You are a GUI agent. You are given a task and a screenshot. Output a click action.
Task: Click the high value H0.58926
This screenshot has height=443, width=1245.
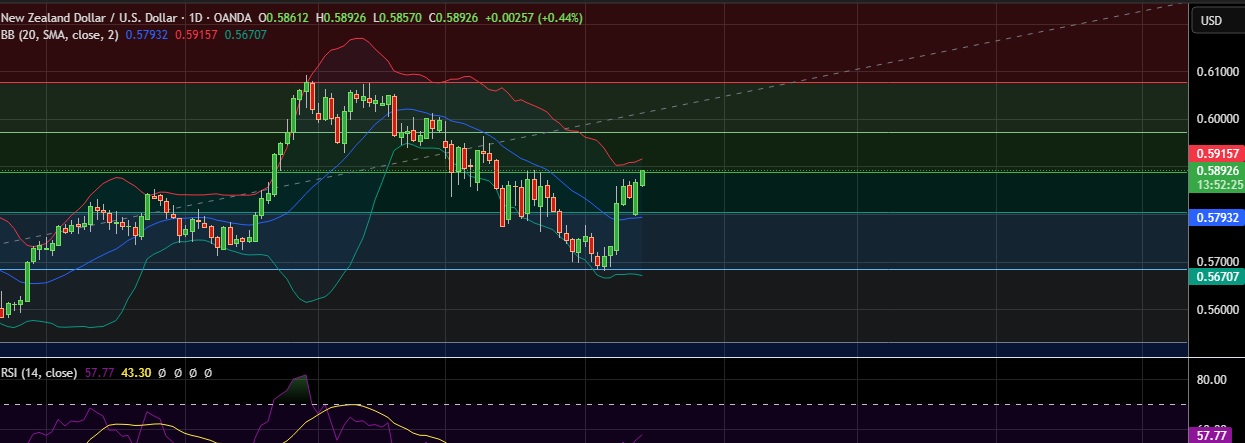(x=342, y=18)
